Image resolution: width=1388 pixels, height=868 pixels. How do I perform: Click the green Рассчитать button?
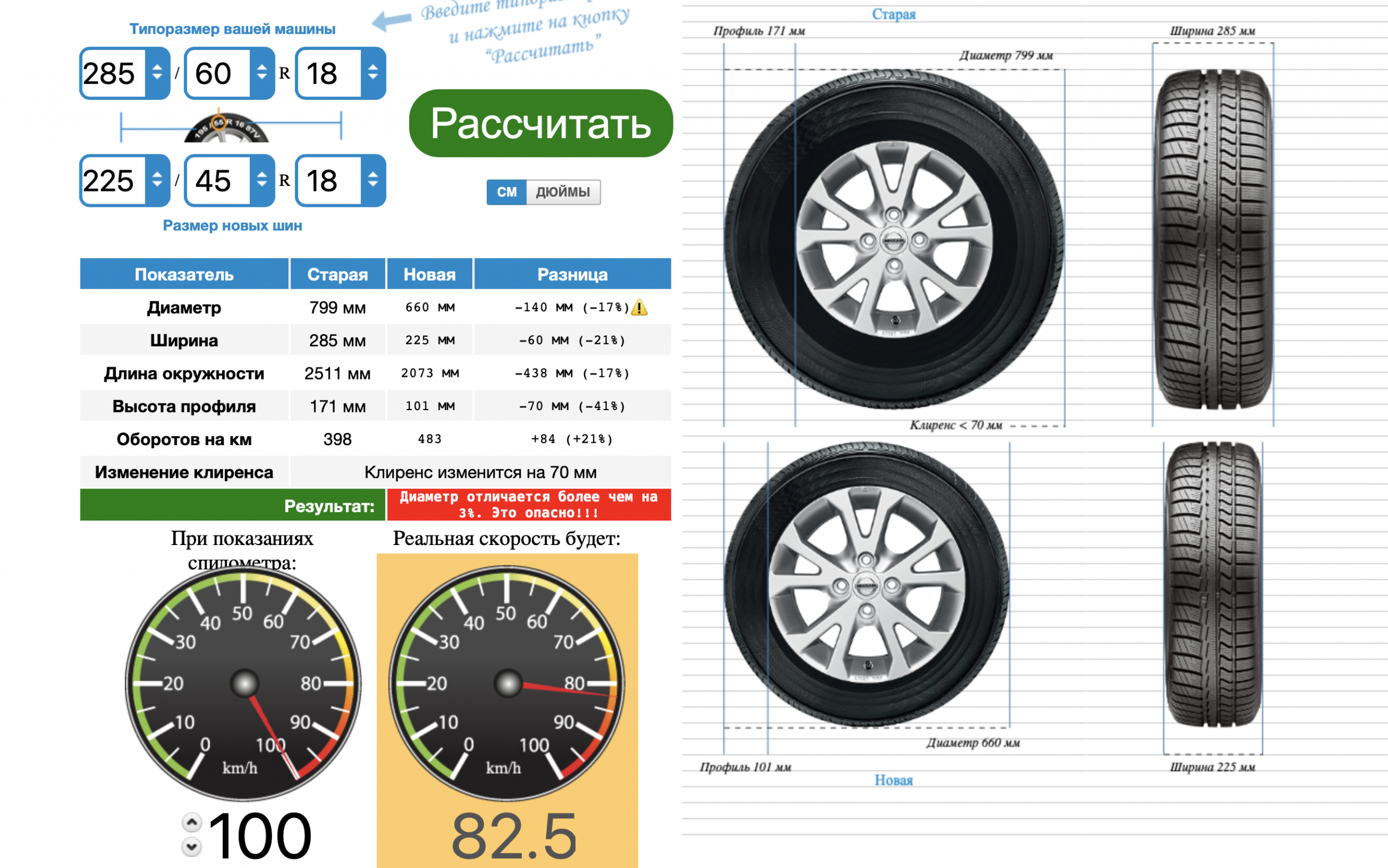click(x=540, y=123)
